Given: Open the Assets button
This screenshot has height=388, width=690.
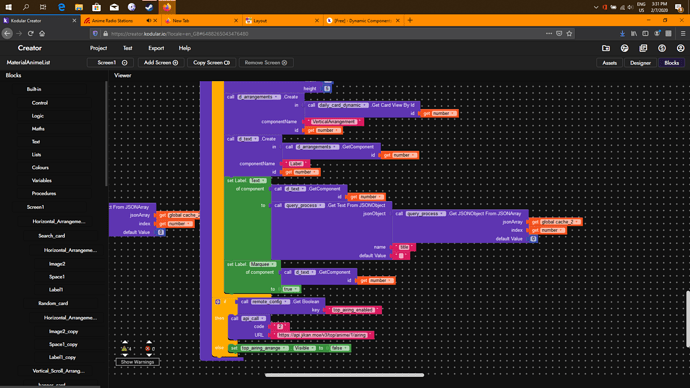Looking at the screenshot, I should coord(609,63).
